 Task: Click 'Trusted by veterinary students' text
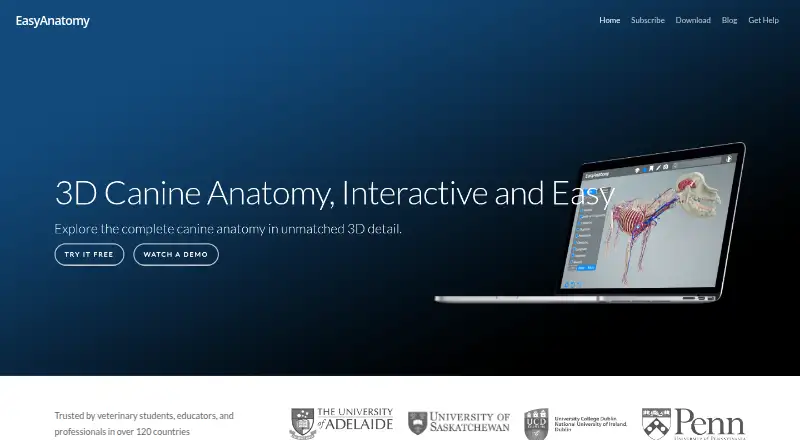pos(144,424)
